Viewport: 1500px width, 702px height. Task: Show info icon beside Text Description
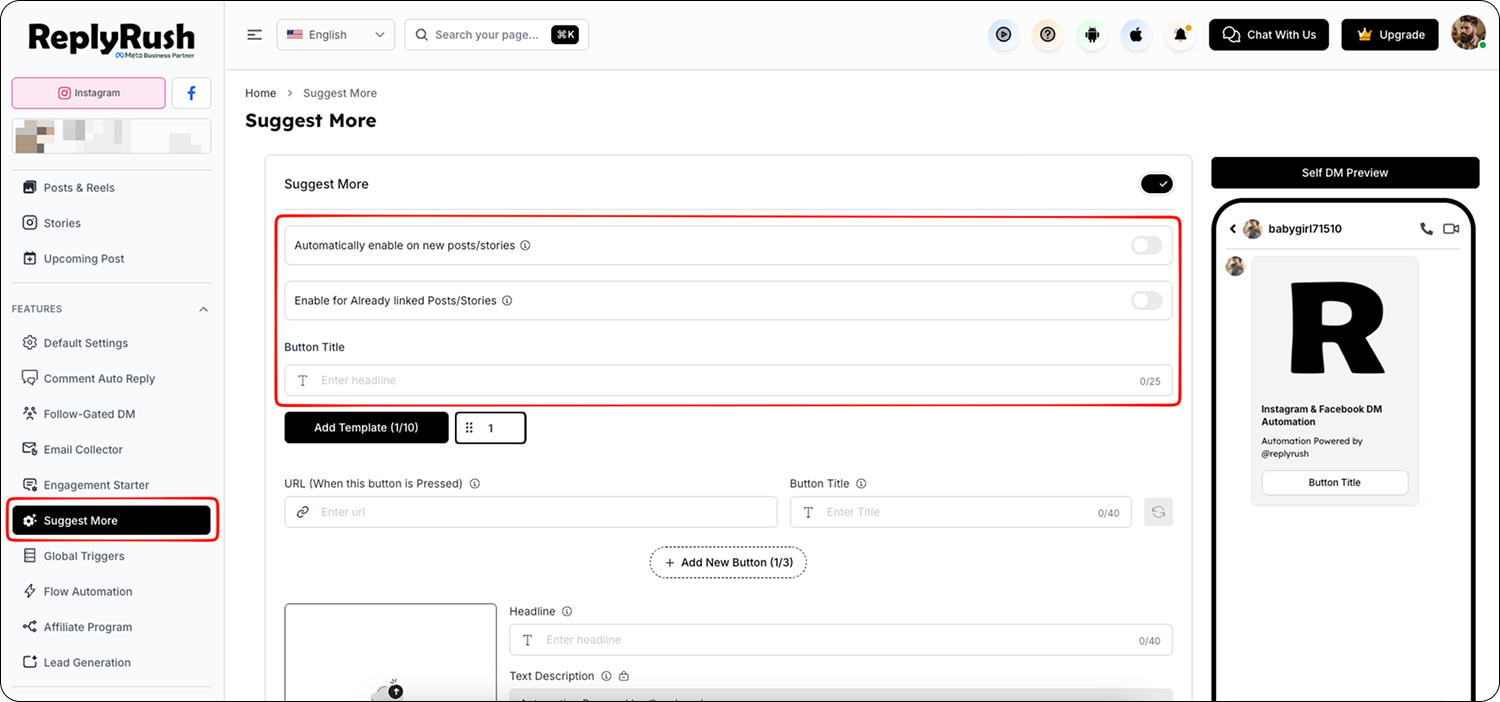click(x=606, y=677)
